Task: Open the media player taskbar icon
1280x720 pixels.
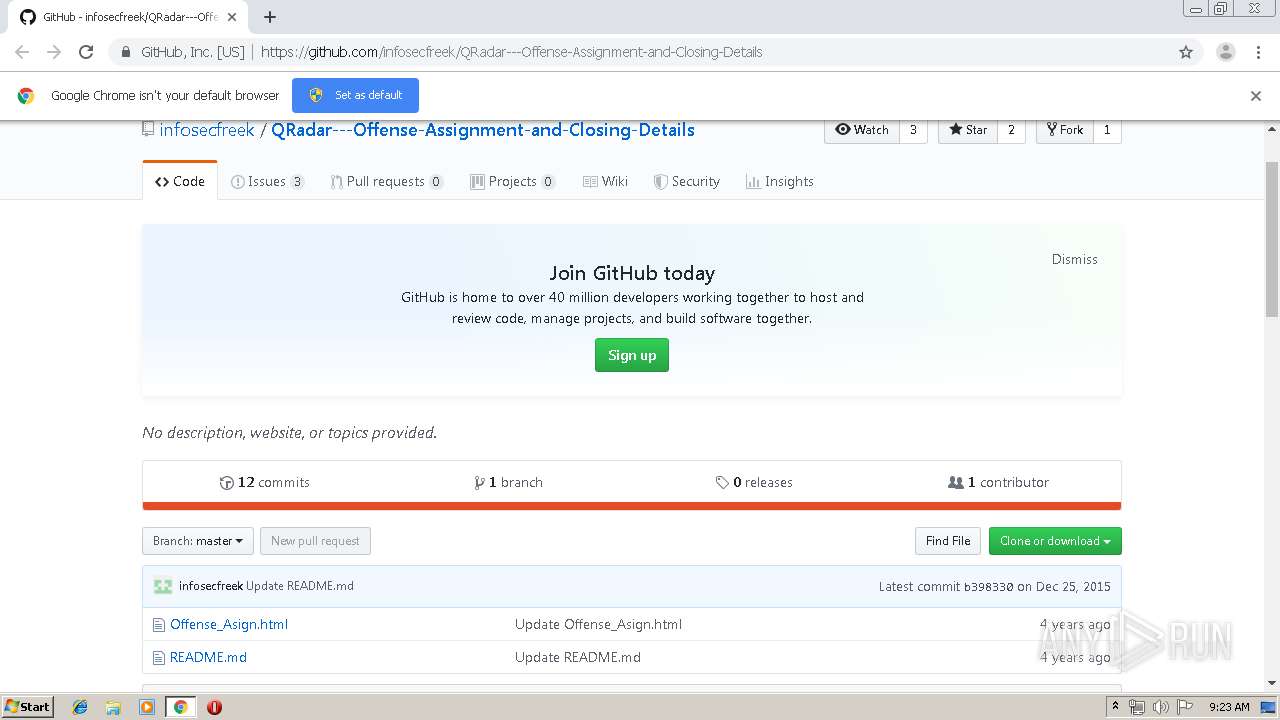Action: click(147, 707)
